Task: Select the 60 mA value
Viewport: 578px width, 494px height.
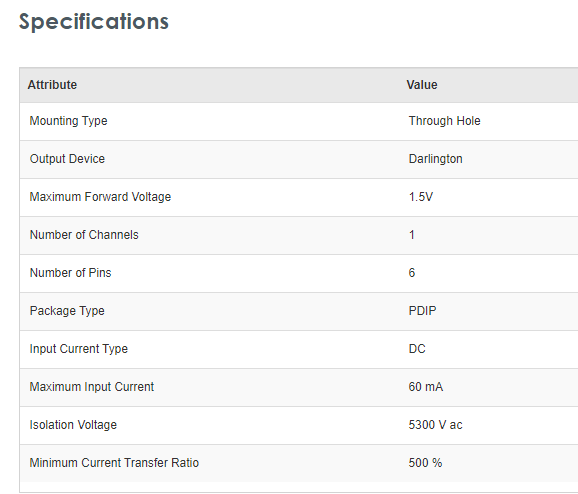Action: [x=426, y=387]
